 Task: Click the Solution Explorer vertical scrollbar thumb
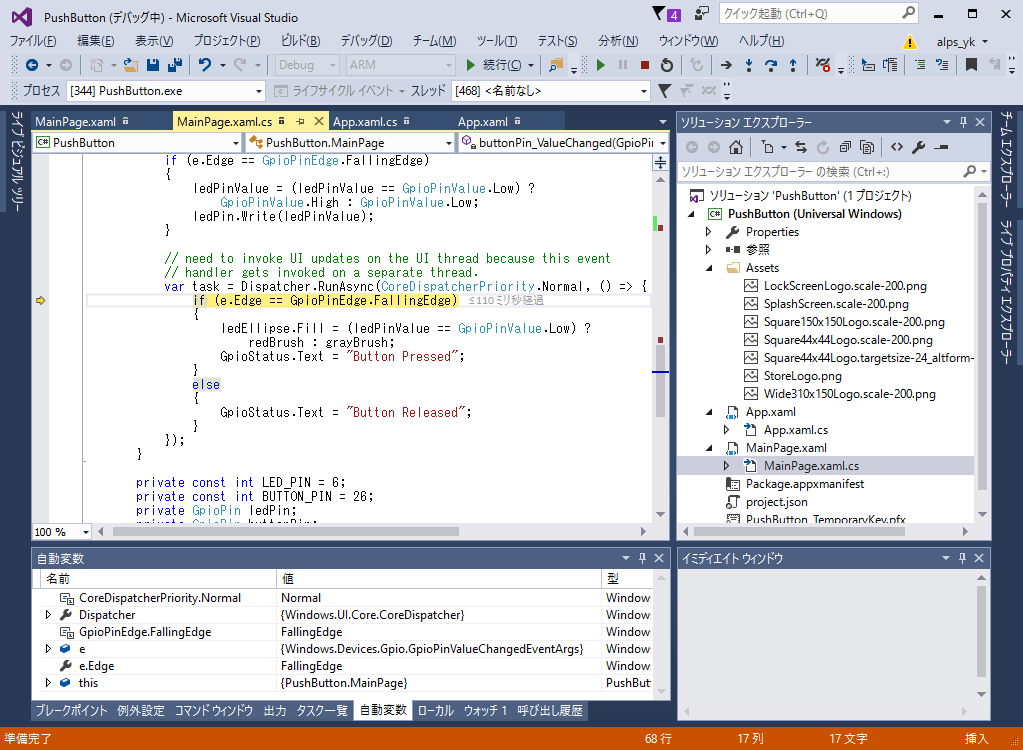[983, 346]
